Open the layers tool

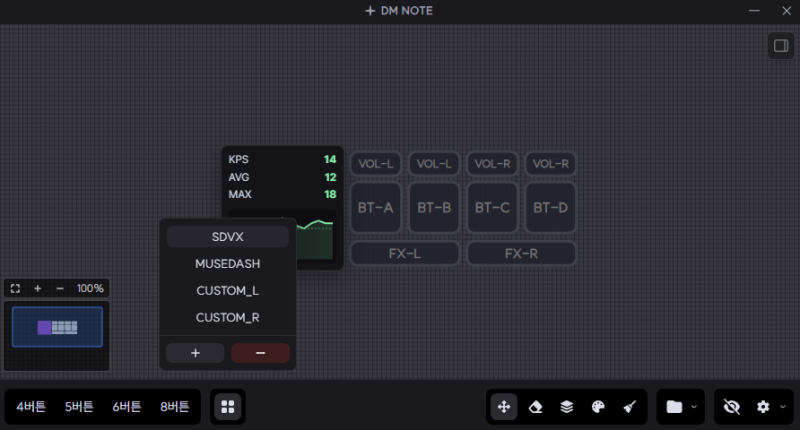tap(566, 407)
